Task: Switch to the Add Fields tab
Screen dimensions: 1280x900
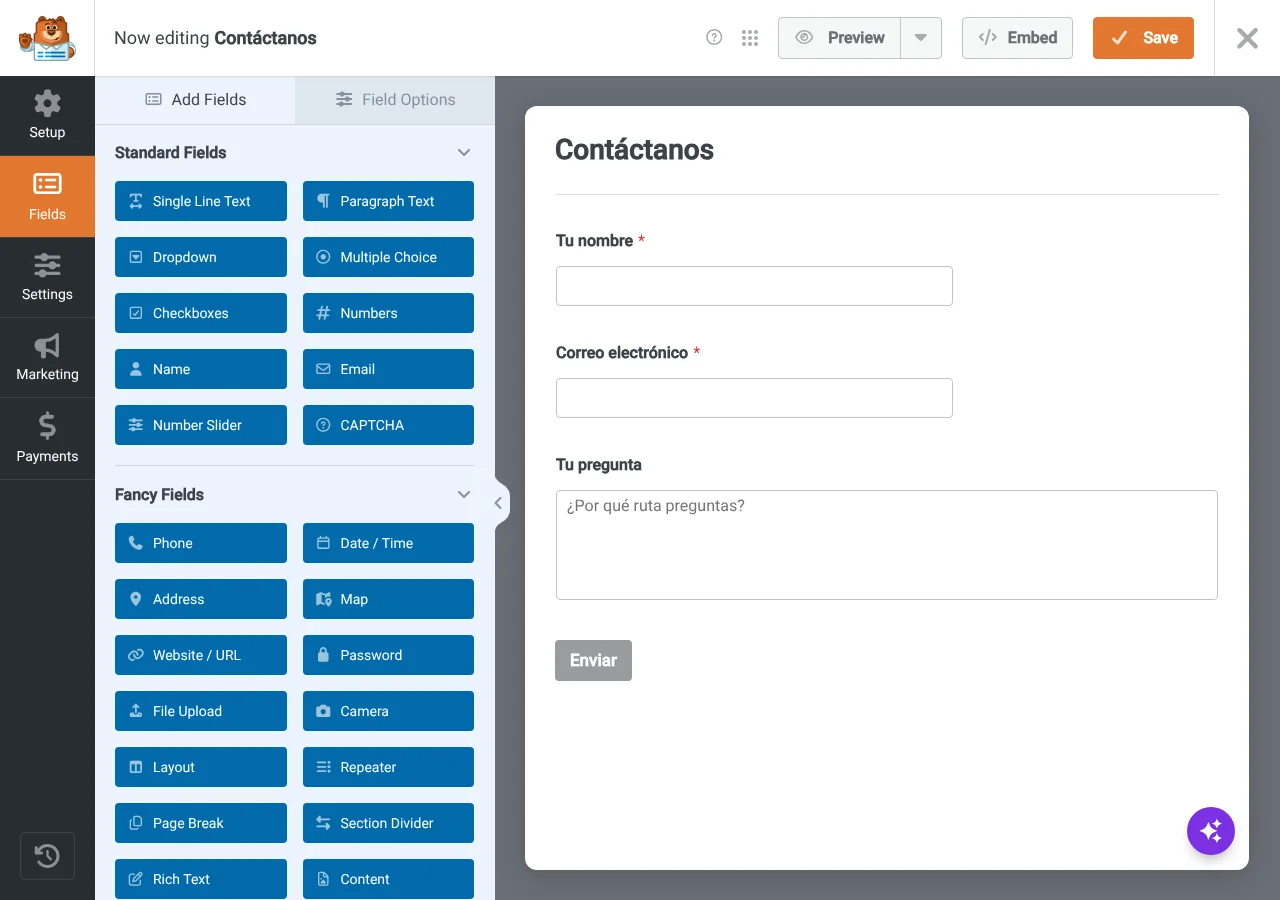Action: click(195, 100)
